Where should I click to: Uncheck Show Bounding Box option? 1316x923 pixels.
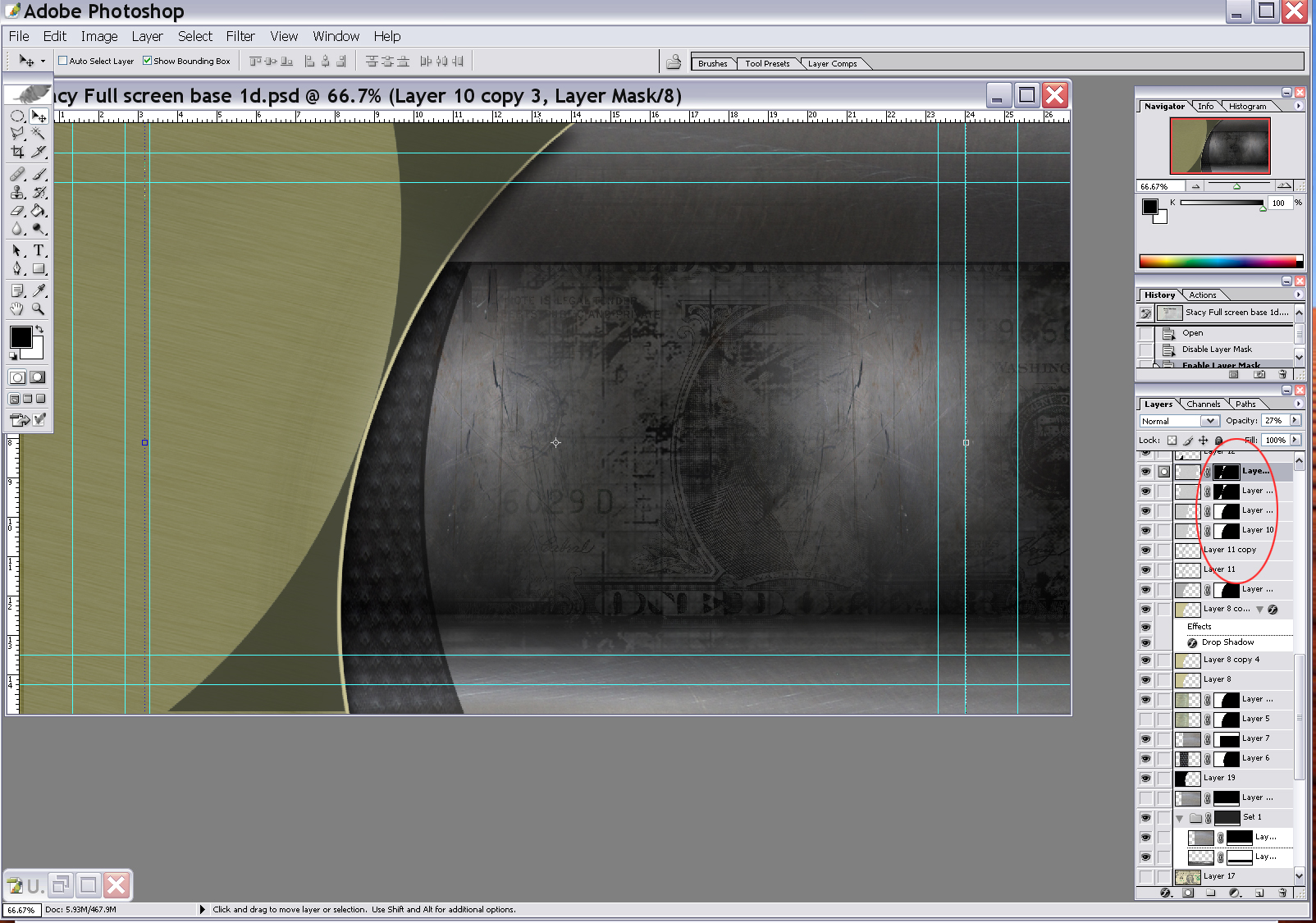pyautogui.click(x=147, y=61)
